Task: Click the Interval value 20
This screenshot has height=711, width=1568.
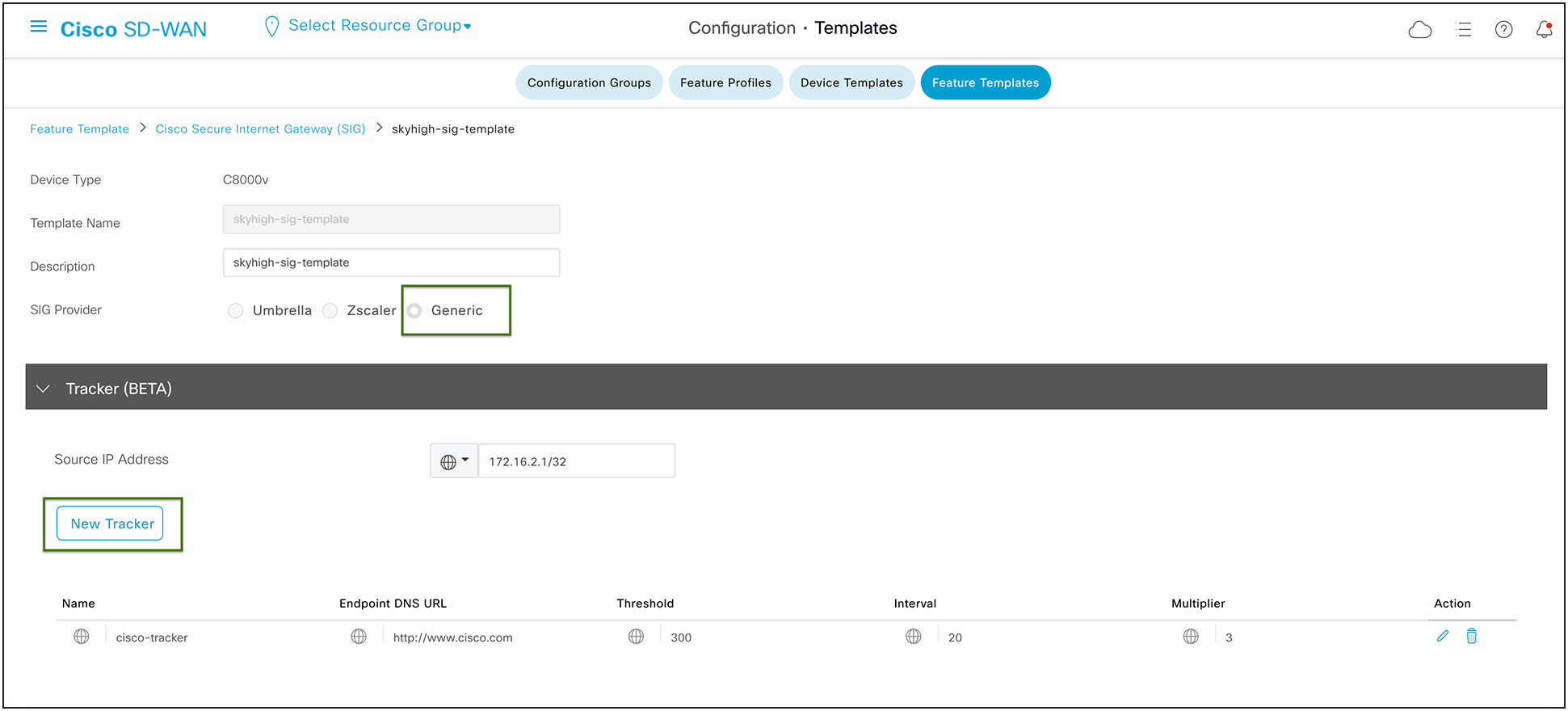Action: coord(955,637)
